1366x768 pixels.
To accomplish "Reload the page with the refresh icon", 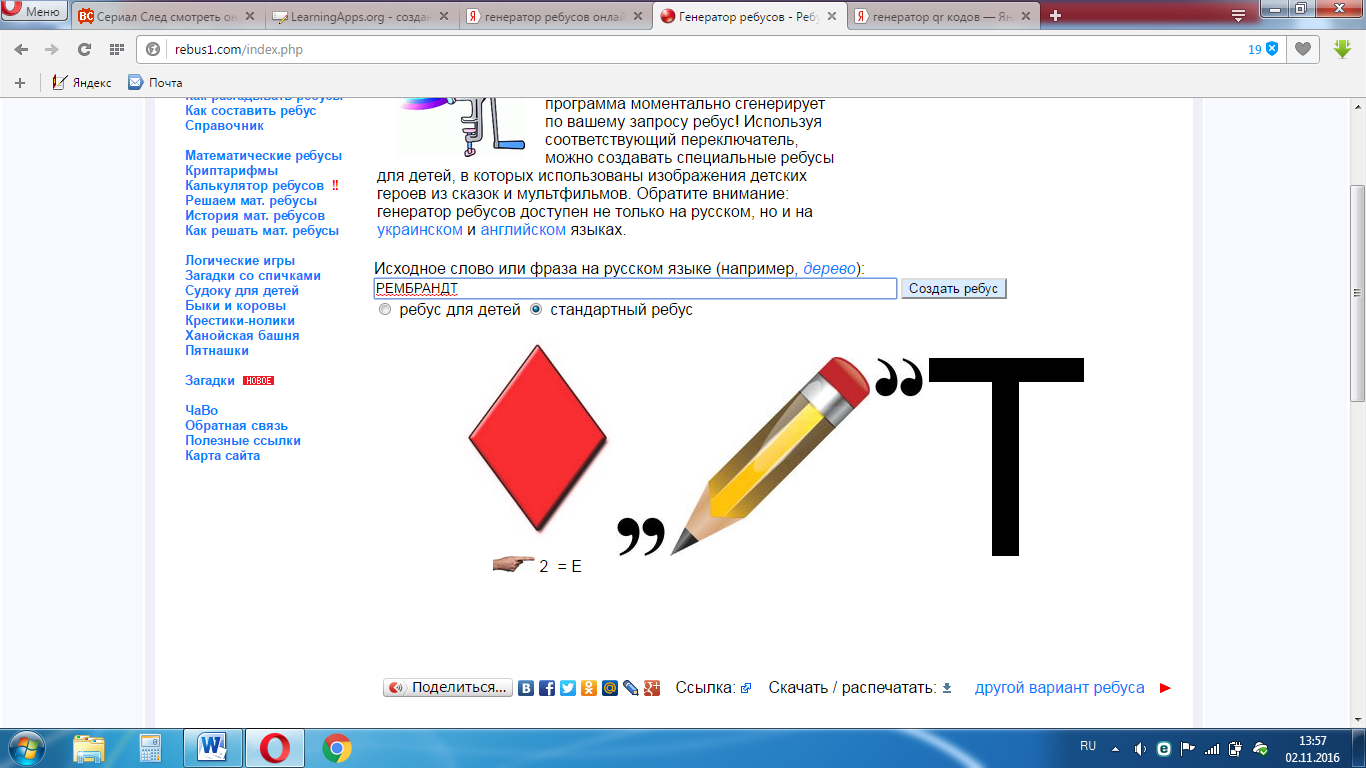I will [x=84, y=49].
